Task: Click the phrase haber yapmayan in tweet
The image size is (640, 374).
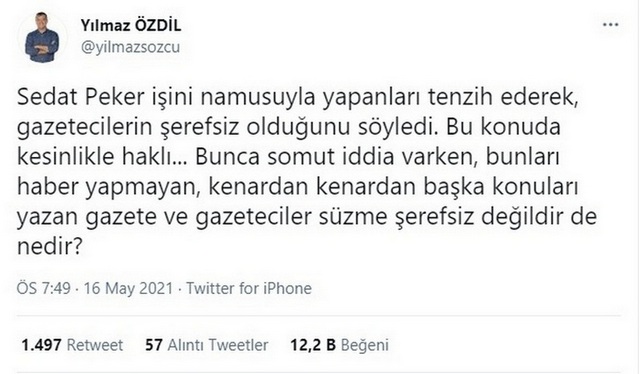Action: tap(113, 187)
